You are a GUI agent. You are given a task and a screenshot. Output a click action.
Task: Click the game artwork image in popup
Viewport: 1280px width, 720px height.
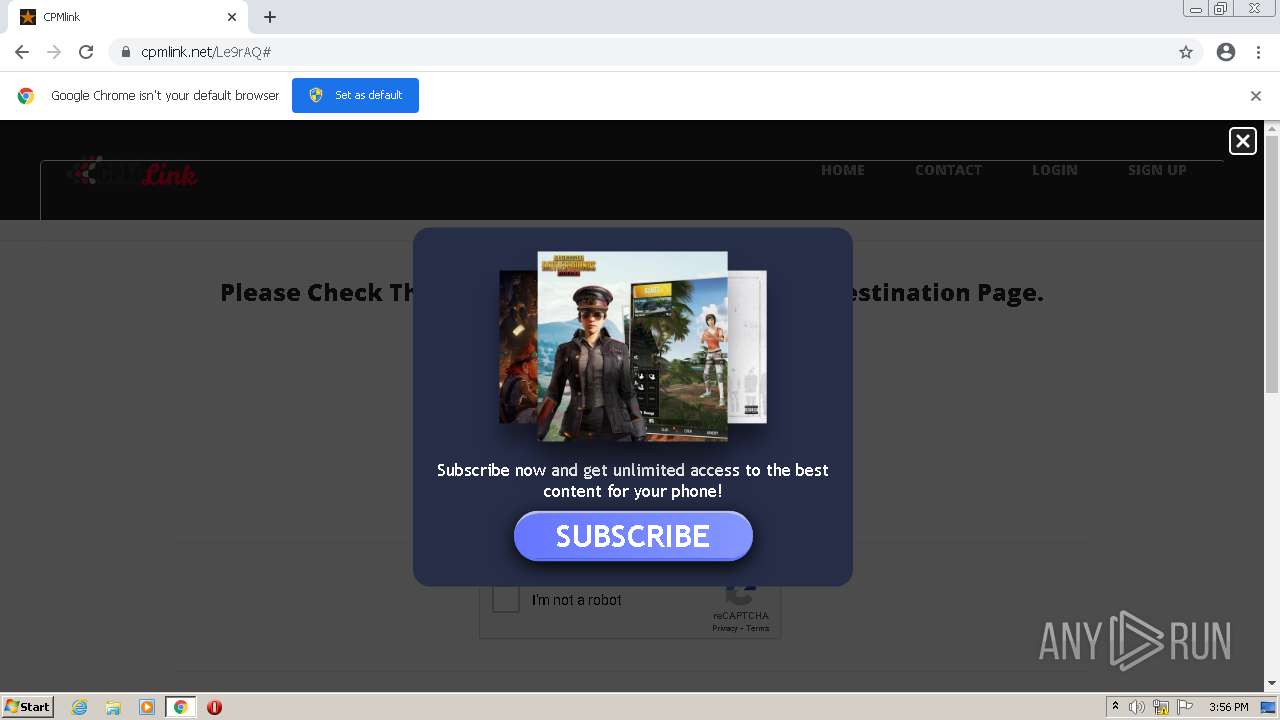pyautogui.click(x=633, y=346)
